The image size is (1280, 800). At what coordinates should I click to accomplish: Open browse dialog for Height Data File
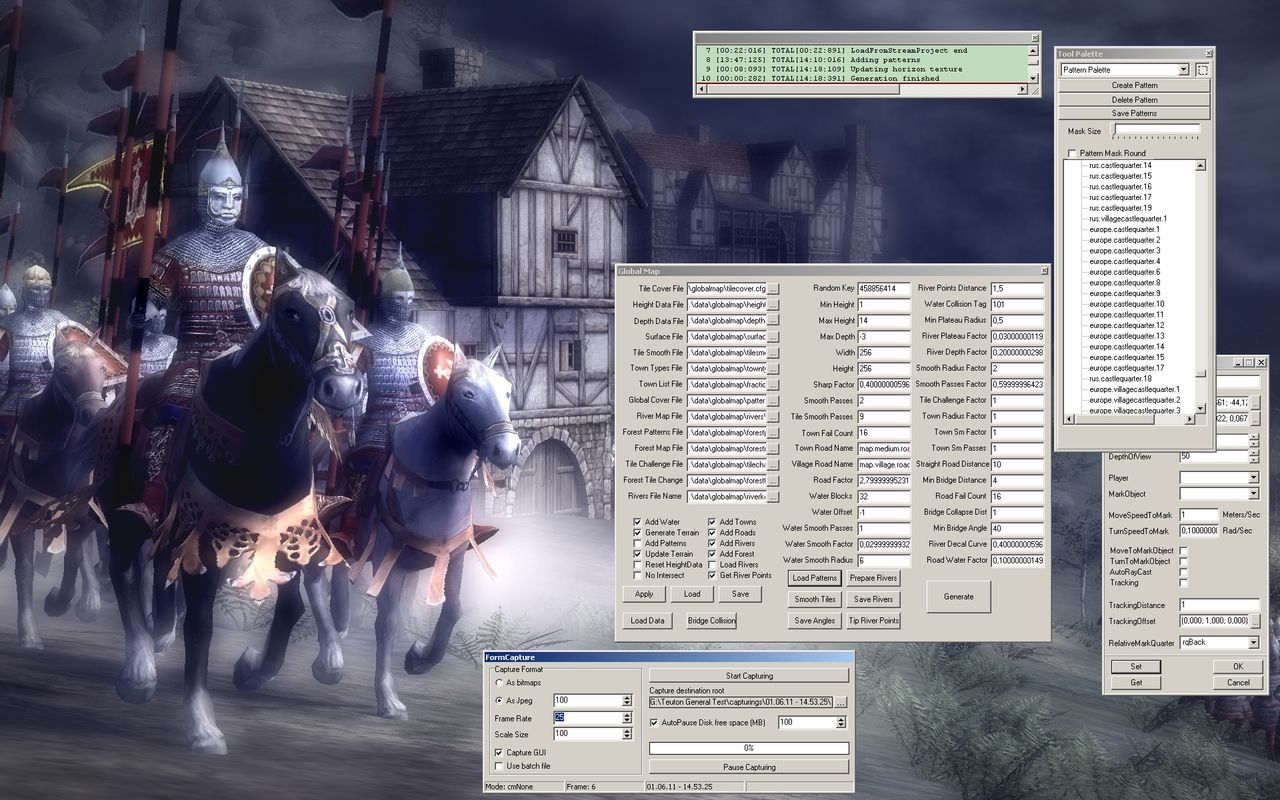773,305
